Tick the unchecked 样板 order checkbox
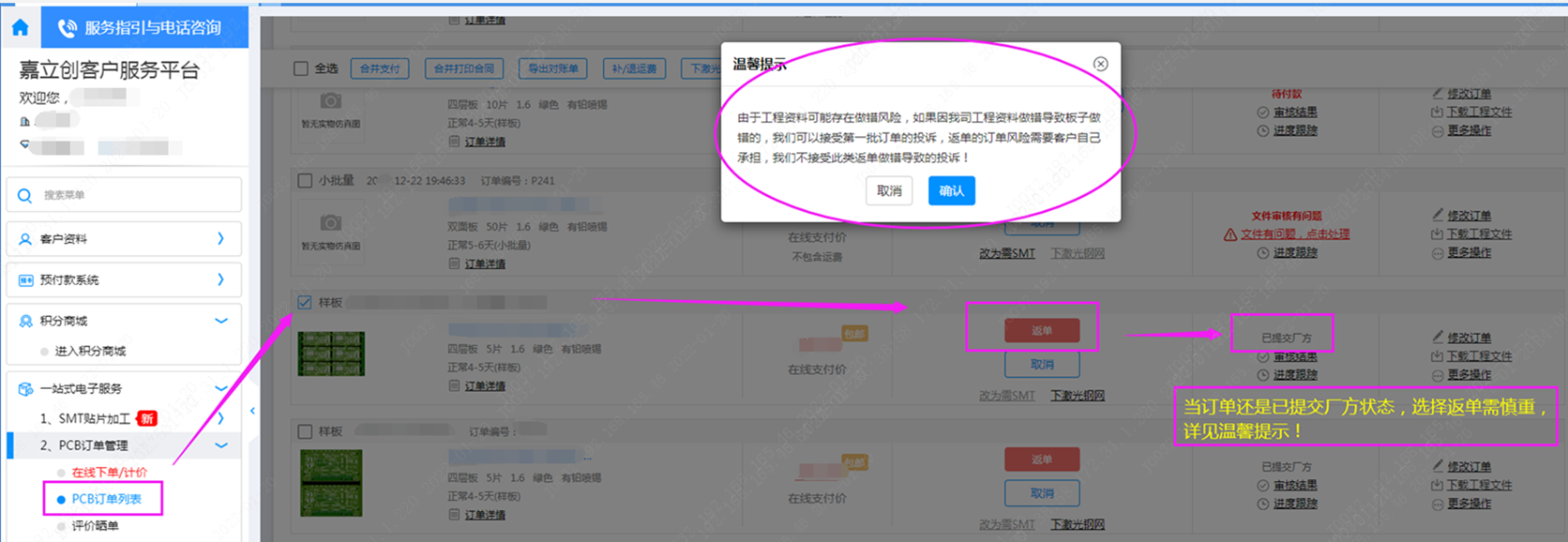This screenshot has width=1568, height=542. [305, 431]
